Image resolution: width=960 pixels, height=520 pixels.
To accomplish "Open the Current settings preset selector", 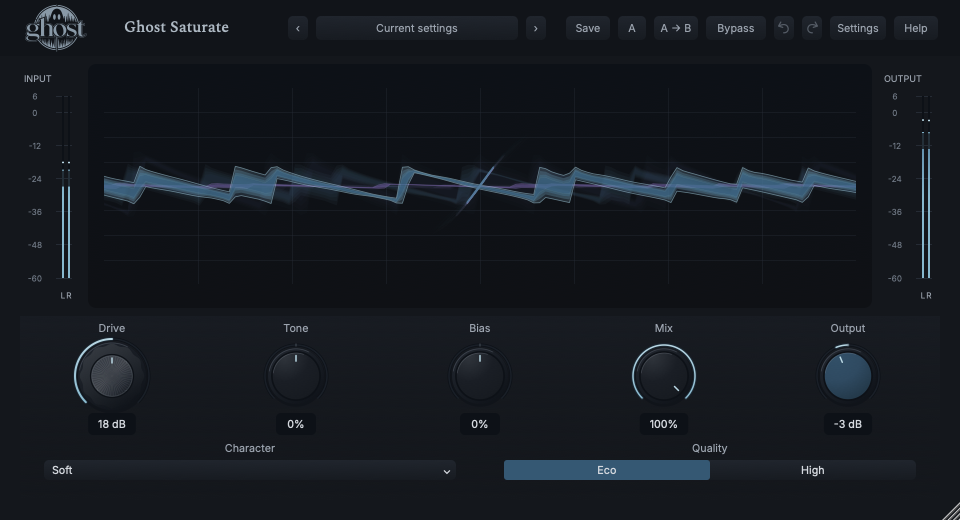I will 417,28.
